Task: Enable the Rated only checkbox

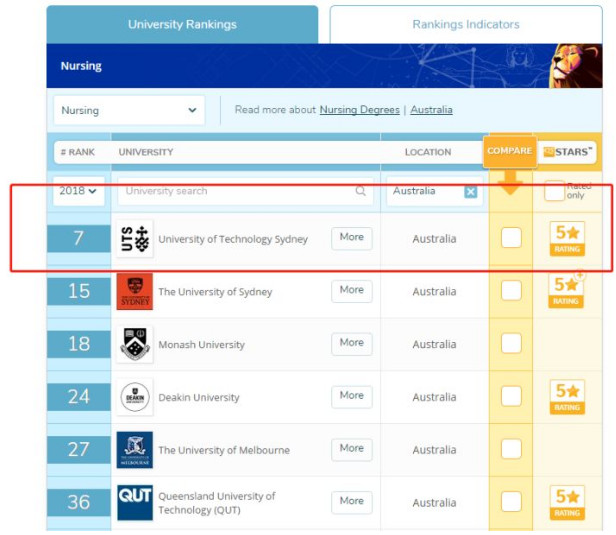Action: click(554, 191)
